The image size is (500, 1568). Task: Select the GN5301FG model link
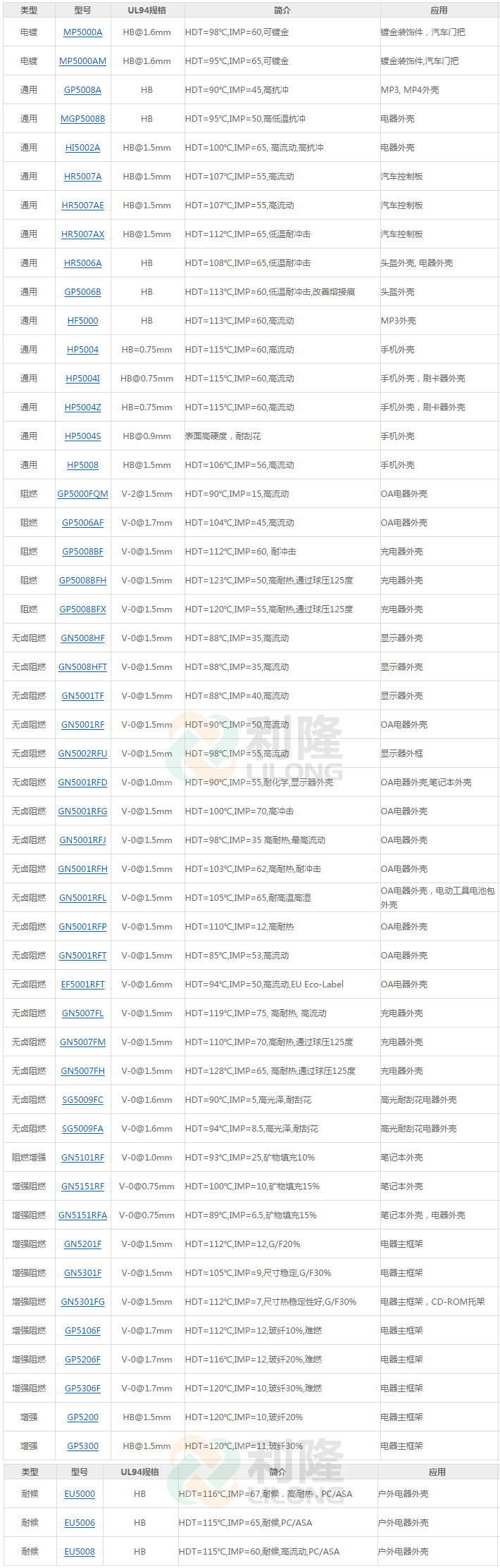click(82, 1302)
